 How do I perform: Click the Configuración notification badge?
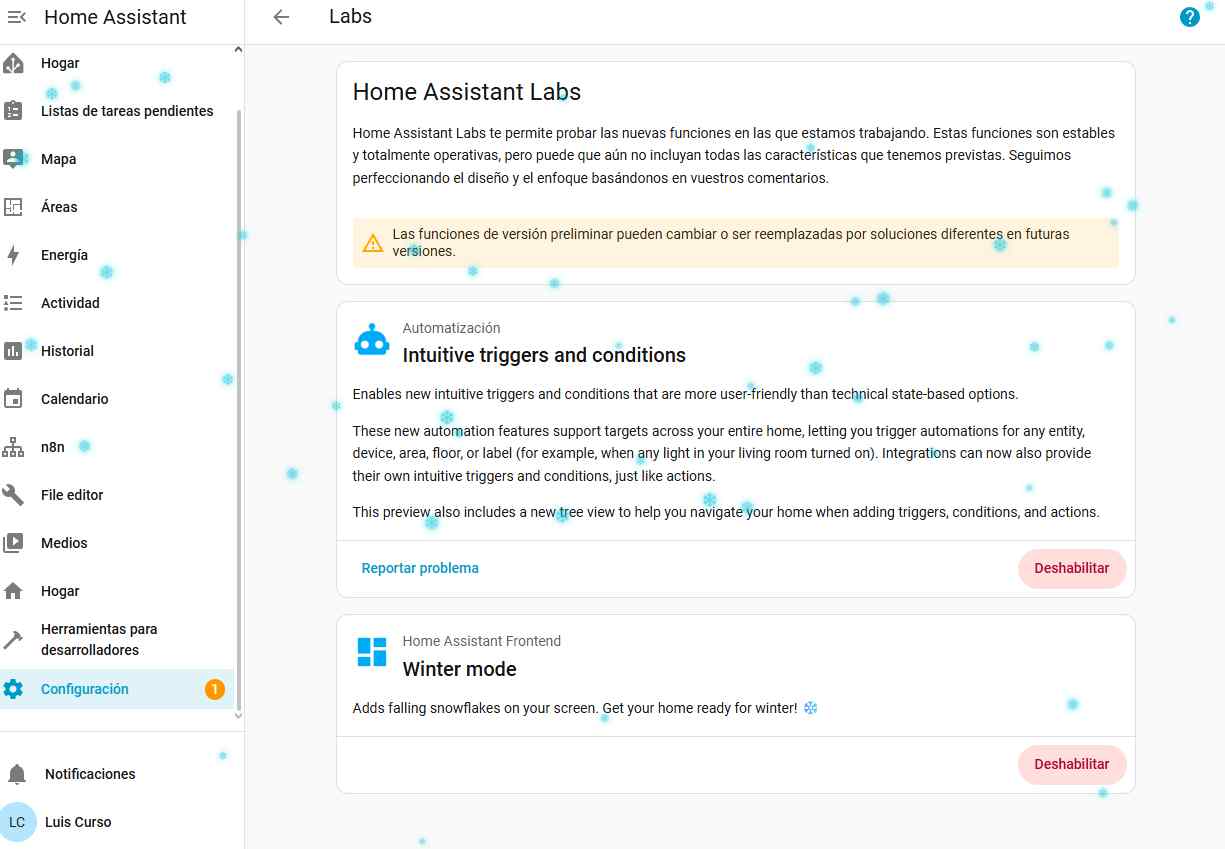click(214, 689)
